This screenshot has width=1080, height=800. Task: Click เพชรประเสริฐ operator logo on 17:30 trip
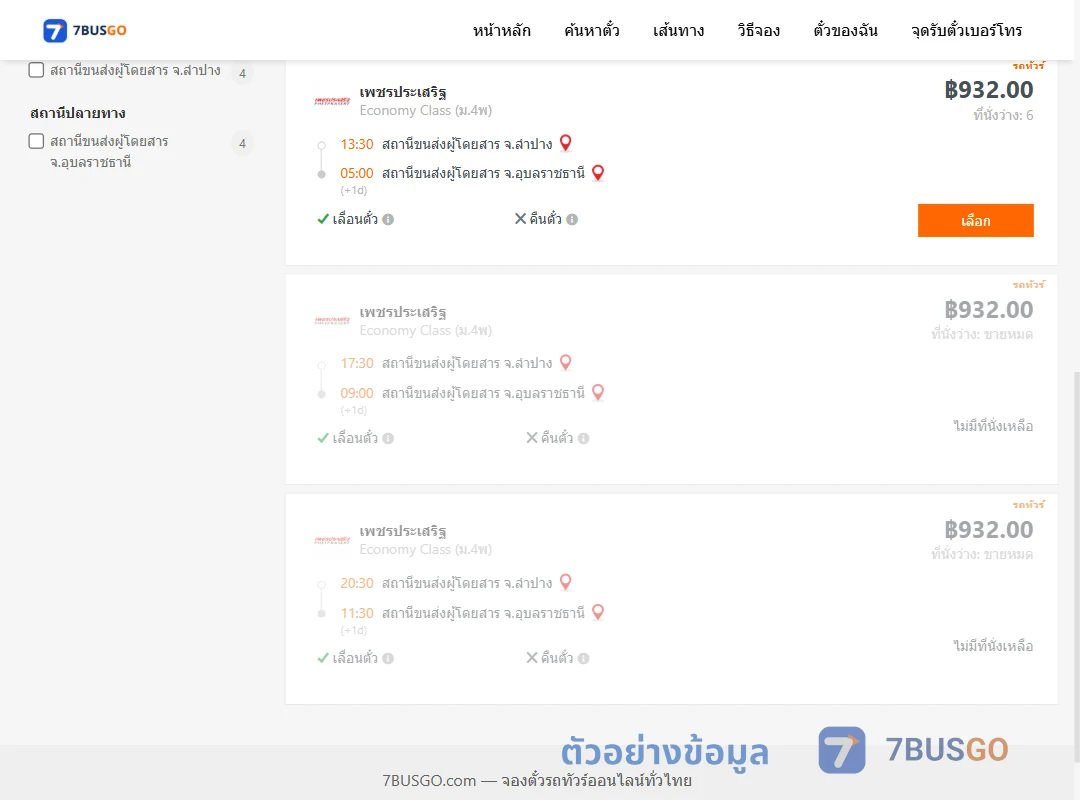click(332, 320)
